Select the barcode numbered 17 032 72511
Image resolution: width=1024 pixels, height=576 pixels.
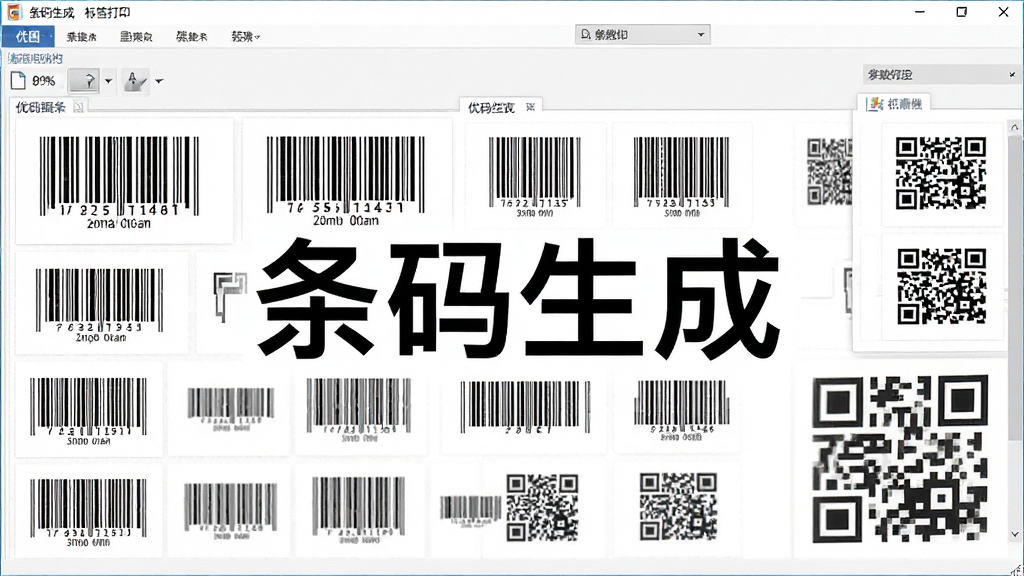coord(88,512)
